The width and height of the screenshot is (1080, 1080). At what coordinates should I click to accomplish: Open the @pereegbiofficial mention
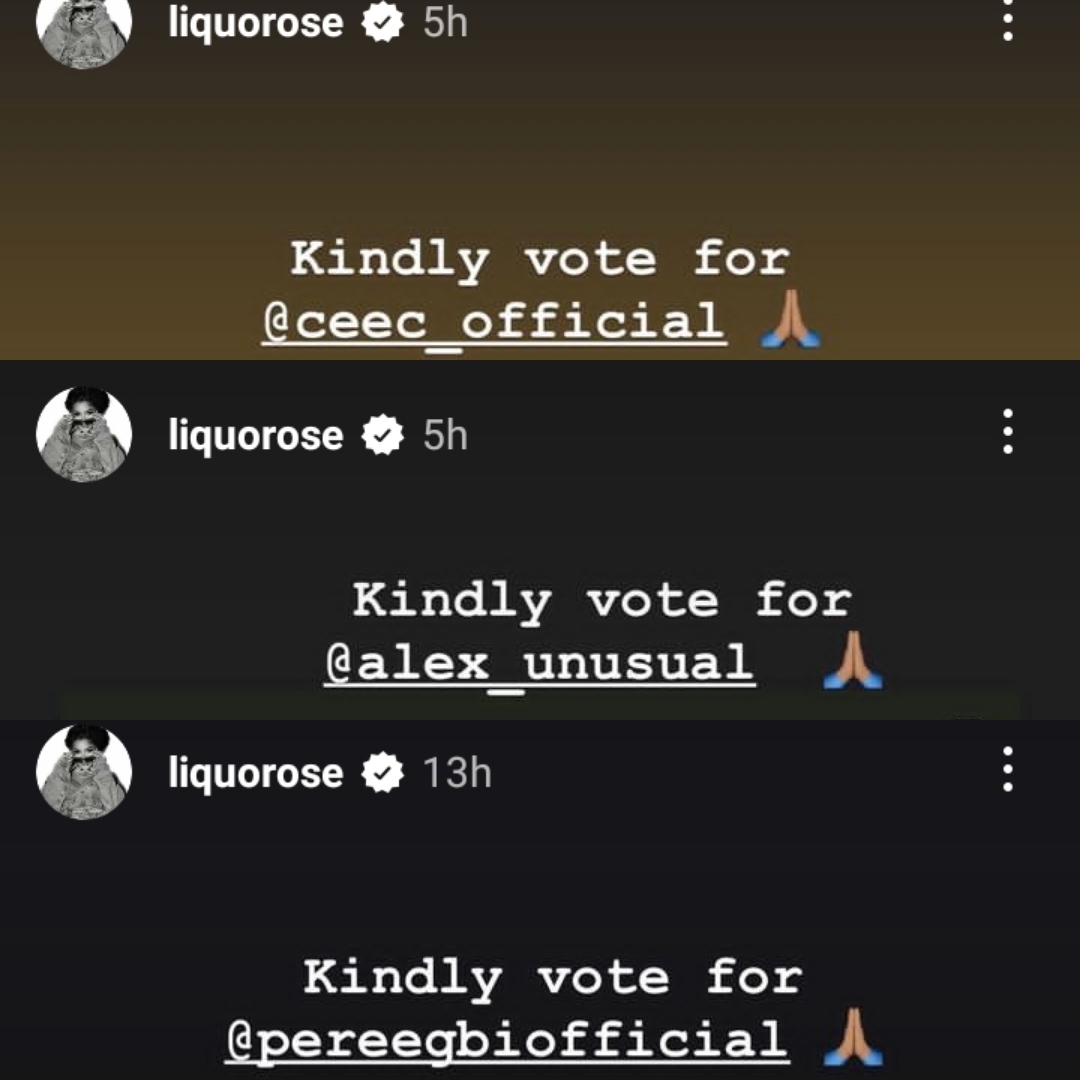[x=508, y=1041]
